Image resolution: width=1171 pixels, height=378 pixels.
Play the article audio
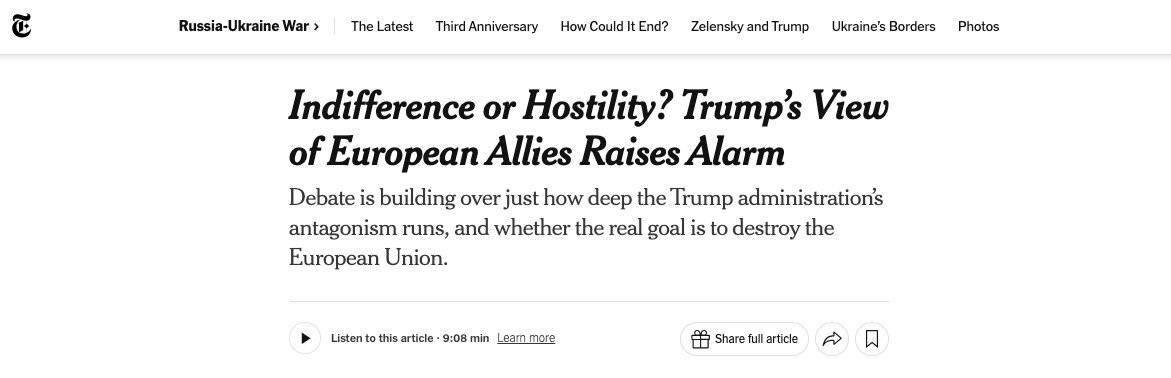305,338
